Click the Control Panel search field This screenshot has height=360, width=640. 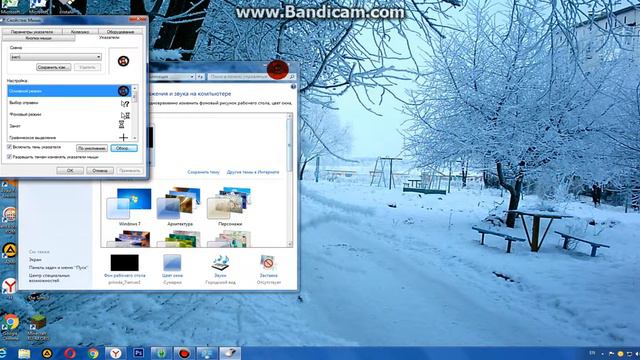click(250, 76)
